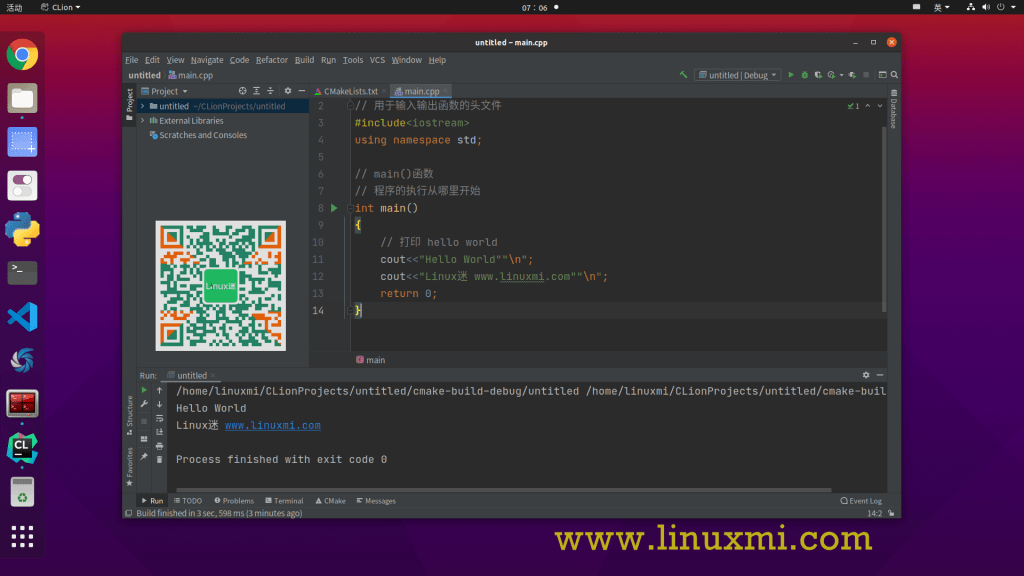The image size is (1024, 576).
Task: Open the File menu
Action: 131,59
